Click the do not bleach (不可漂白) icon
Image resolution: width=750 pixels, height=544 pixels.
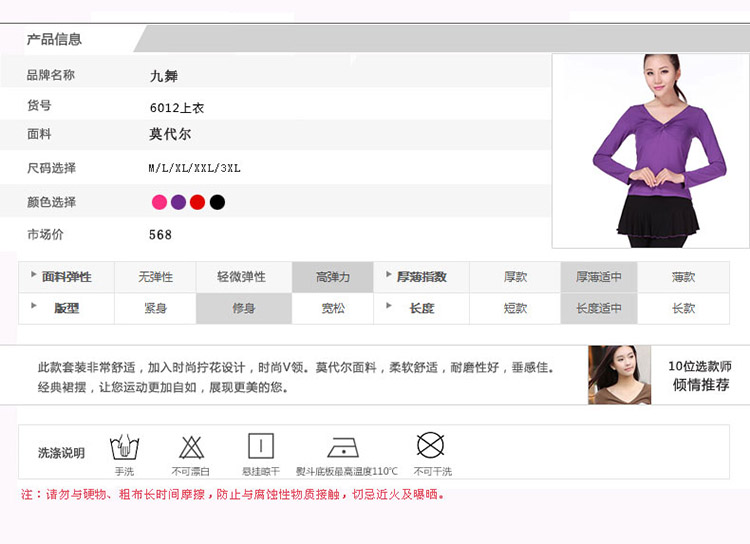[x=191, y=447]
